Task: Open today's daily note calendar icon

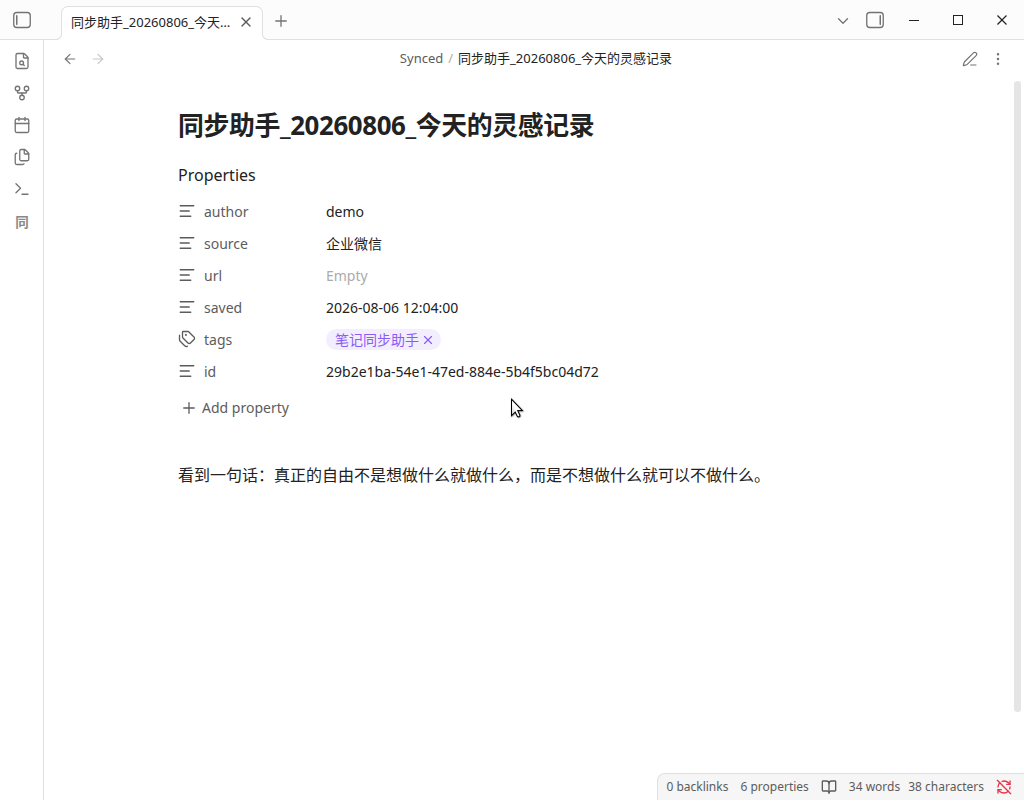Action: coord(22,125)
